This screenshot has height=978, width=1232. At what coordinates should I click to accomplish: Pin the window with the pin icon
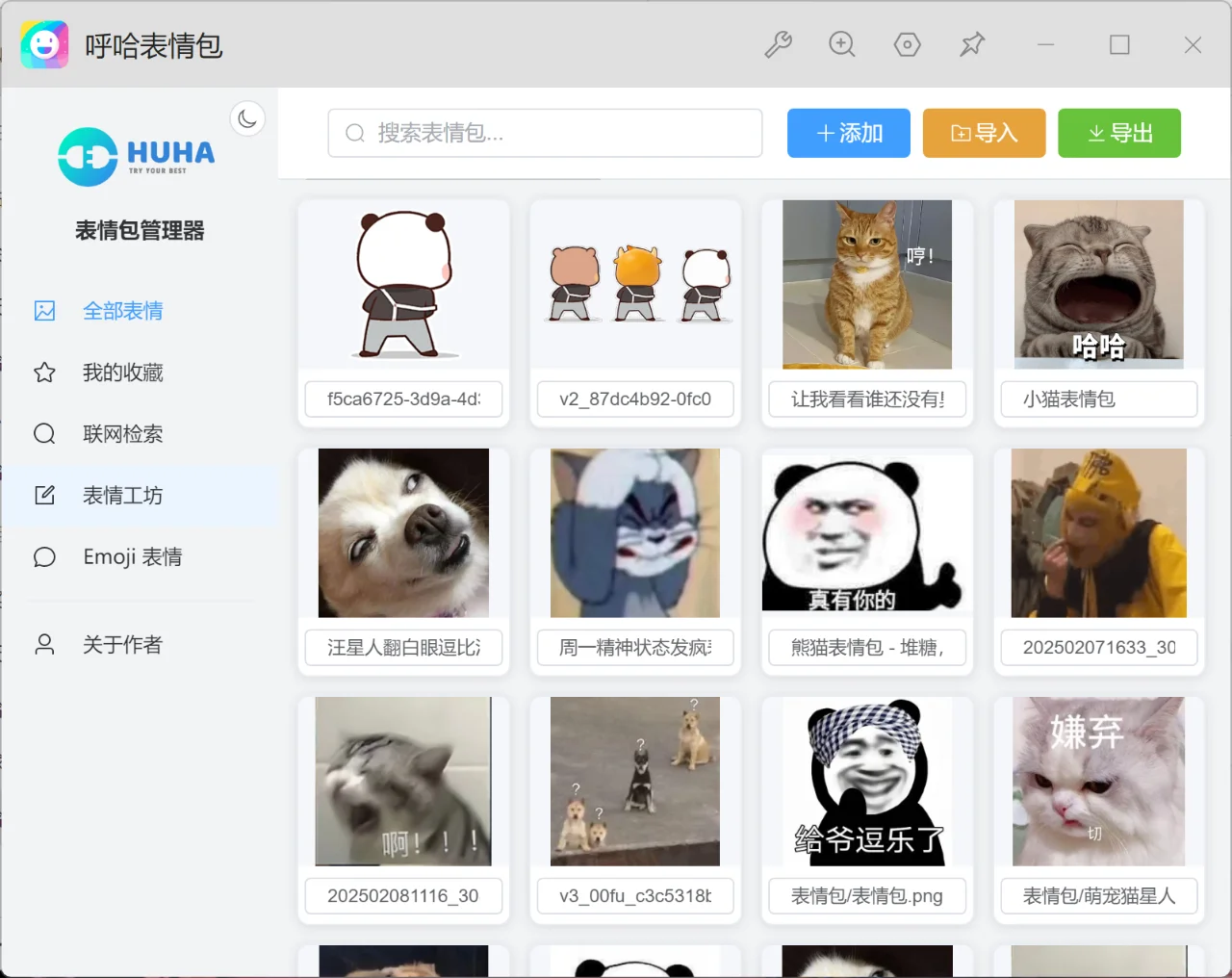[x=972, y=44]
